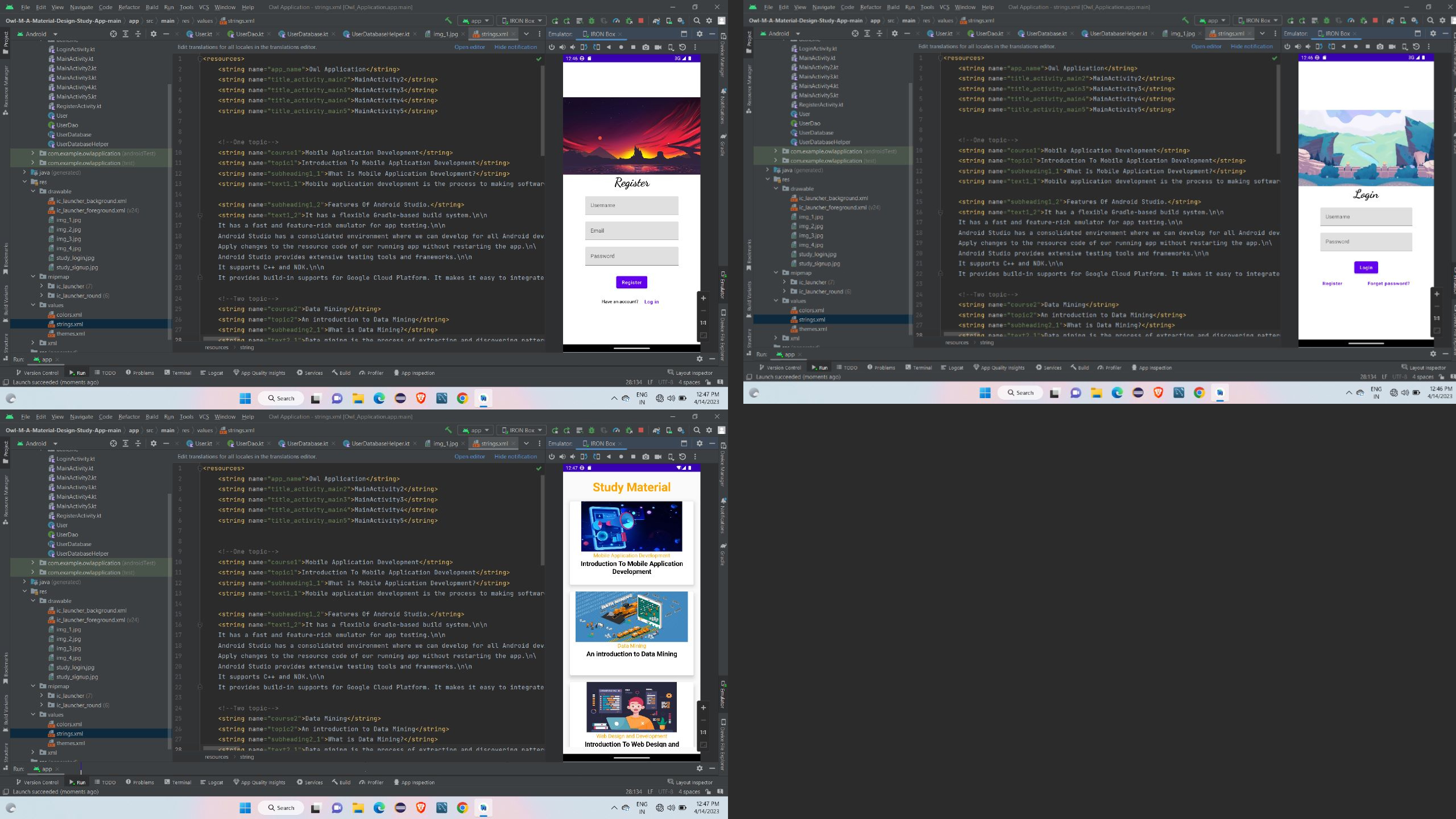Screen dimensions: 1456x819
Task: Open the App Quality Insights panel
Action: 260,373
